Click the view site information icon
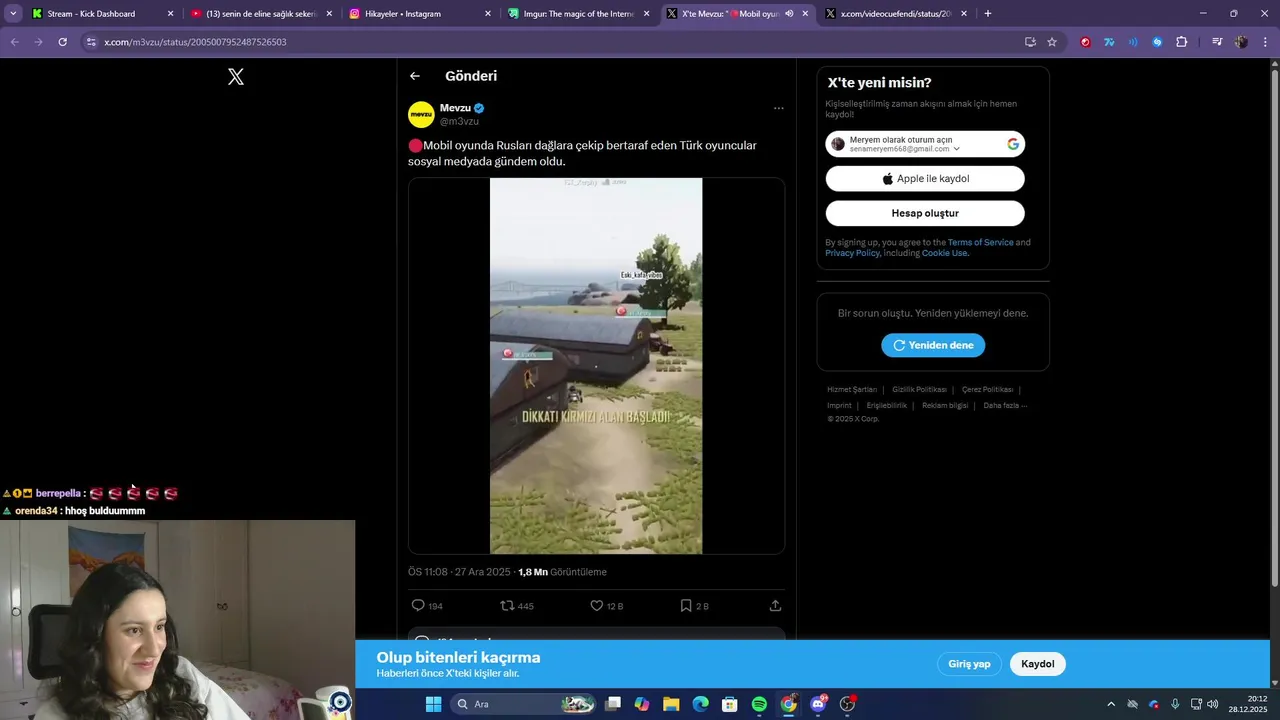The height and width of the screenshot is (720, 1280). click(91, 42)
